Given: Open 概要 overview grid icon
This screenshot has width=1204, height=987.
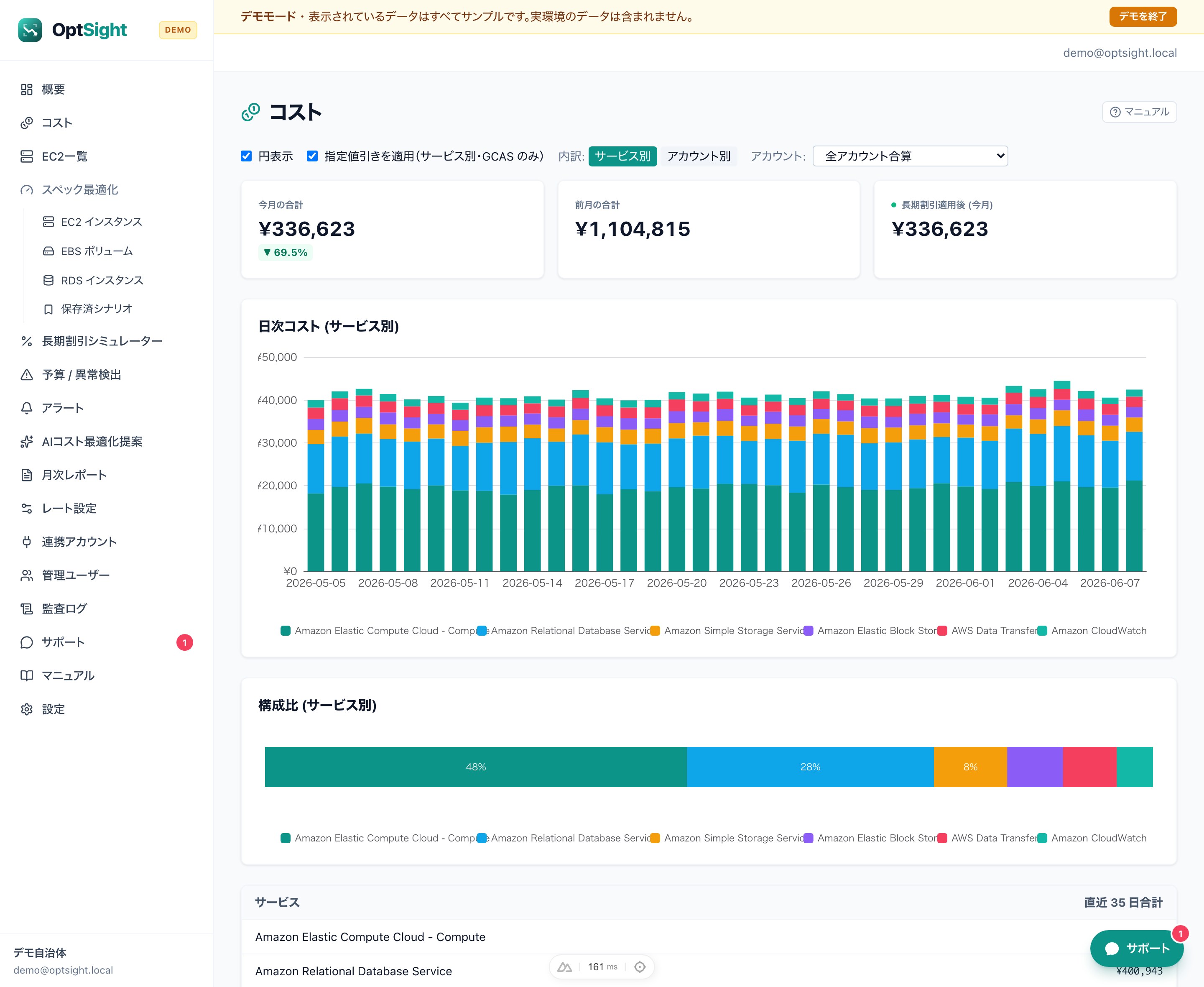Looking at the screenshot, I should [27, 89].
